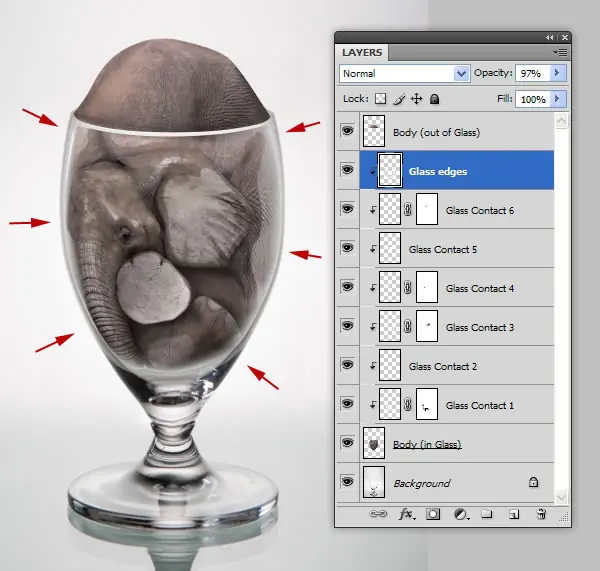Create new adjustment layer icon

(x=461, y=514)
